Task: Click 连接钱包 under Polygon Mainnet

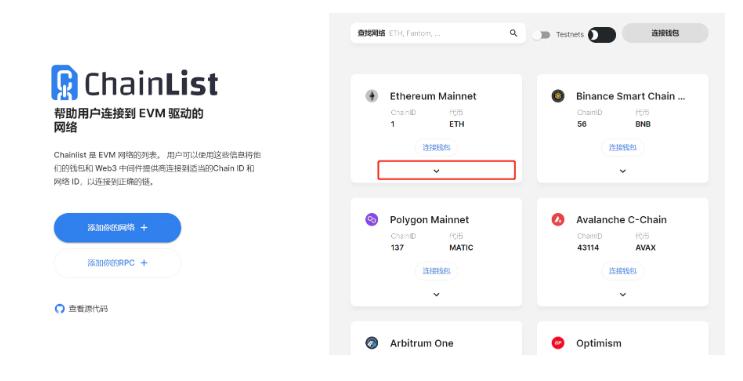Action: 436,271
